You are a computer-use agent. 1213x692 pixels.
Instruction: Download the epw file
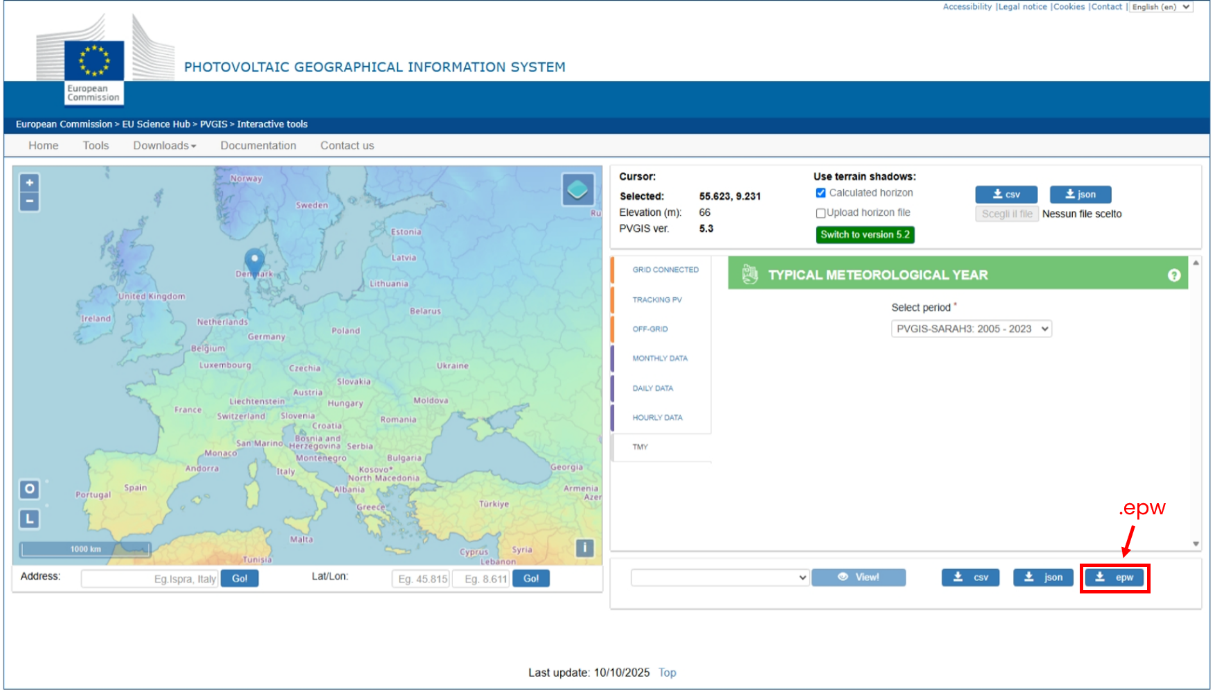pyautogui.click(x=1114, y=577)
